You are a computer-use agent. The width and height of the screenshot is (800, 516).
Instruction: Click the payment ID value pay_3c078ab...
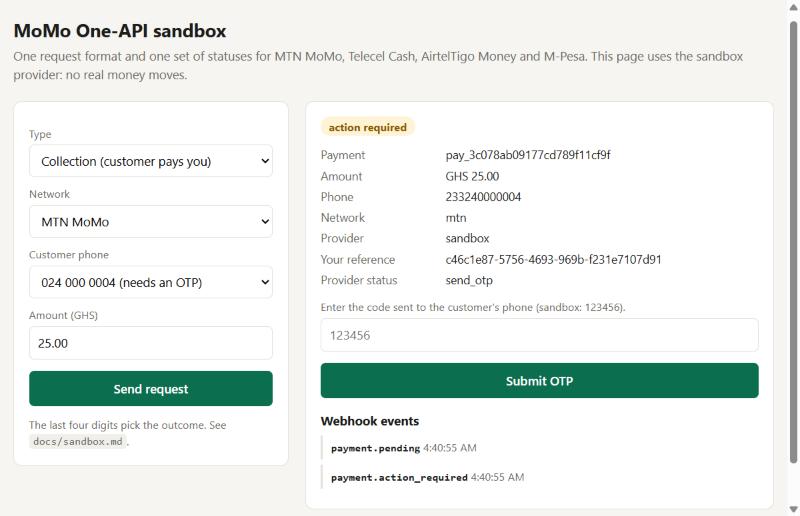pos(528,155)
